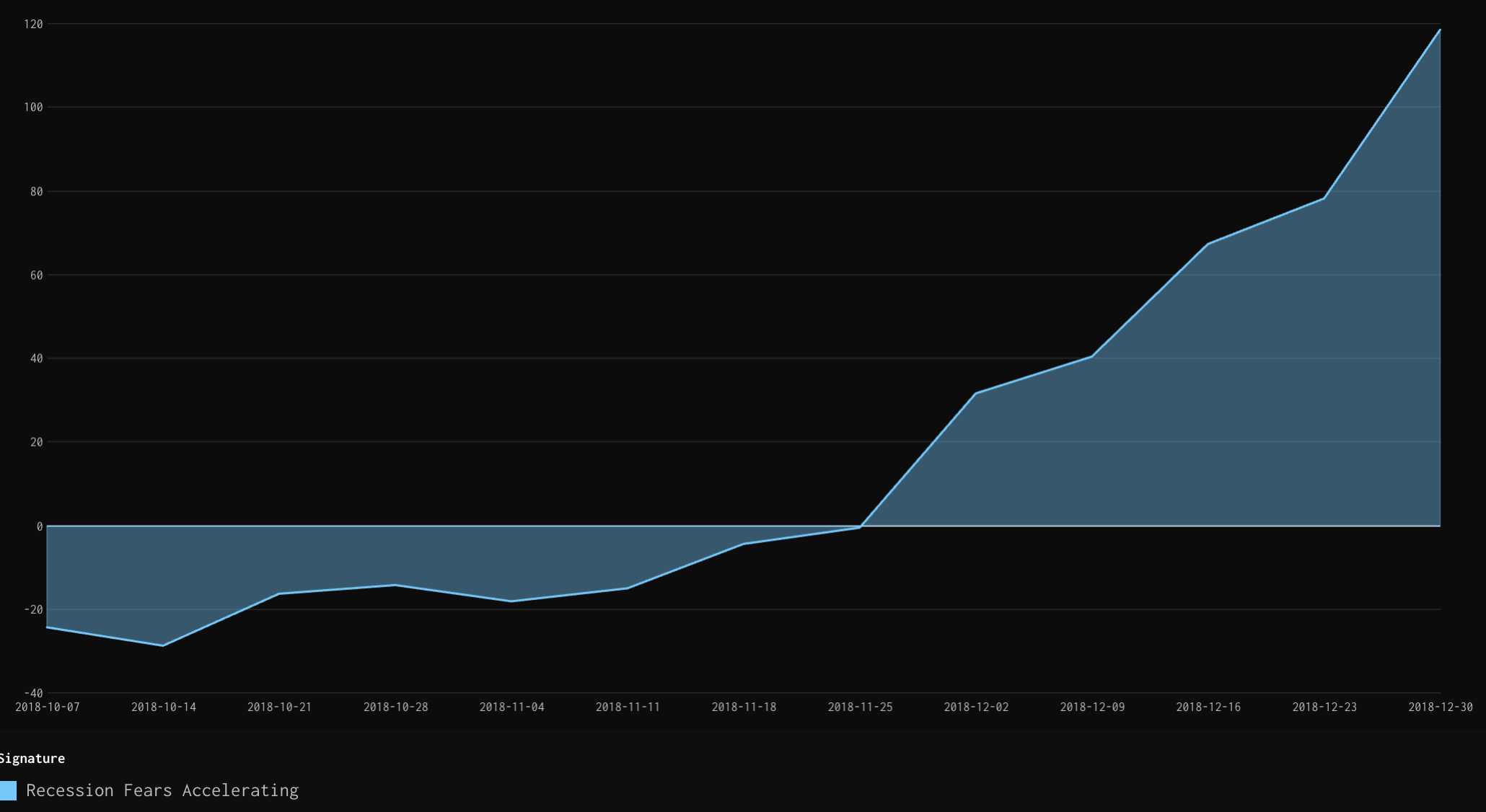Click the 2018-10-14 x-axis date label
The image size is (1486, 812).
pyautogui.click(x=164, y=707)
